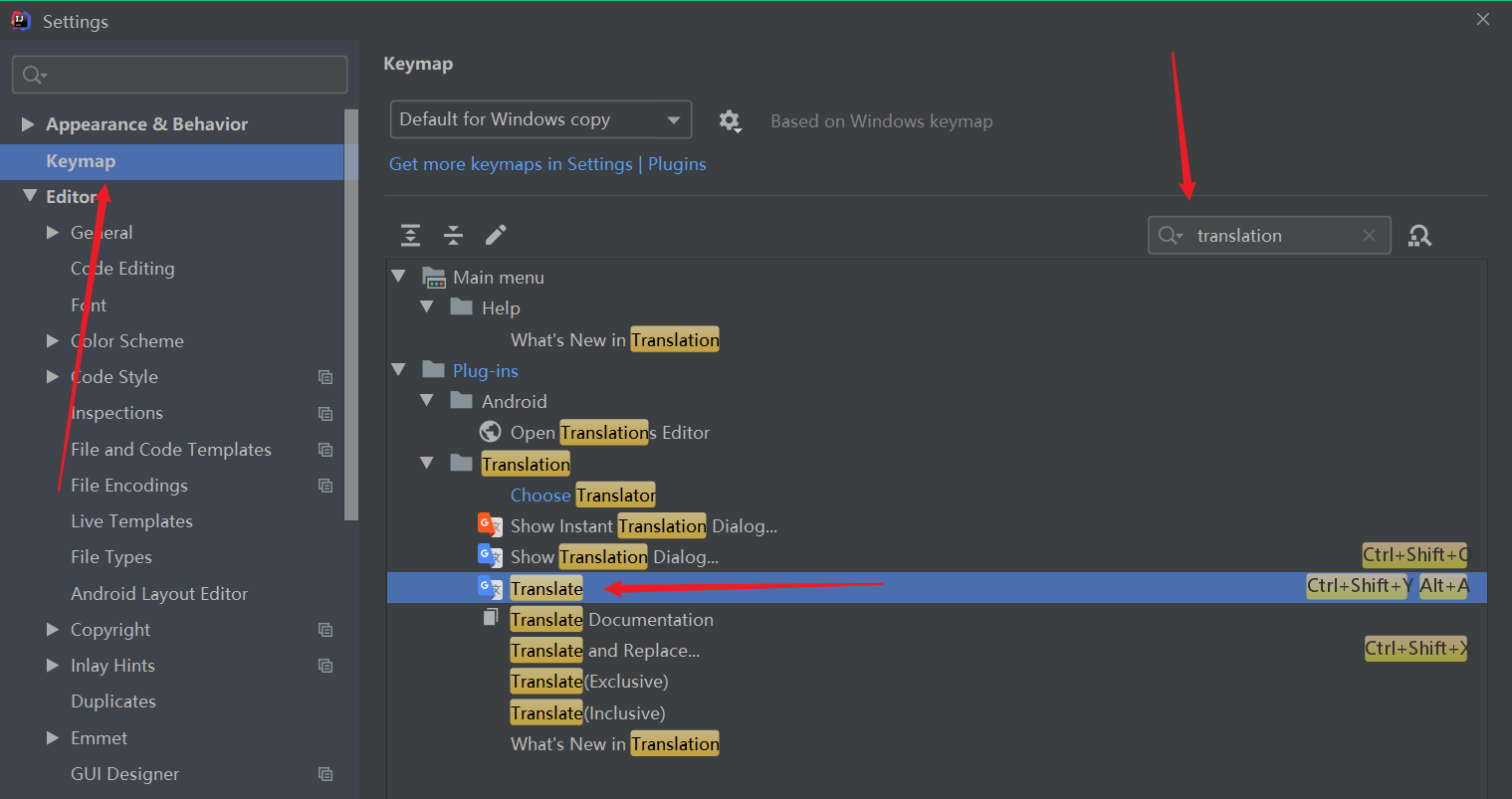Open File Types settings page
The image size is (1512, 799).
[x=111, y=557]
